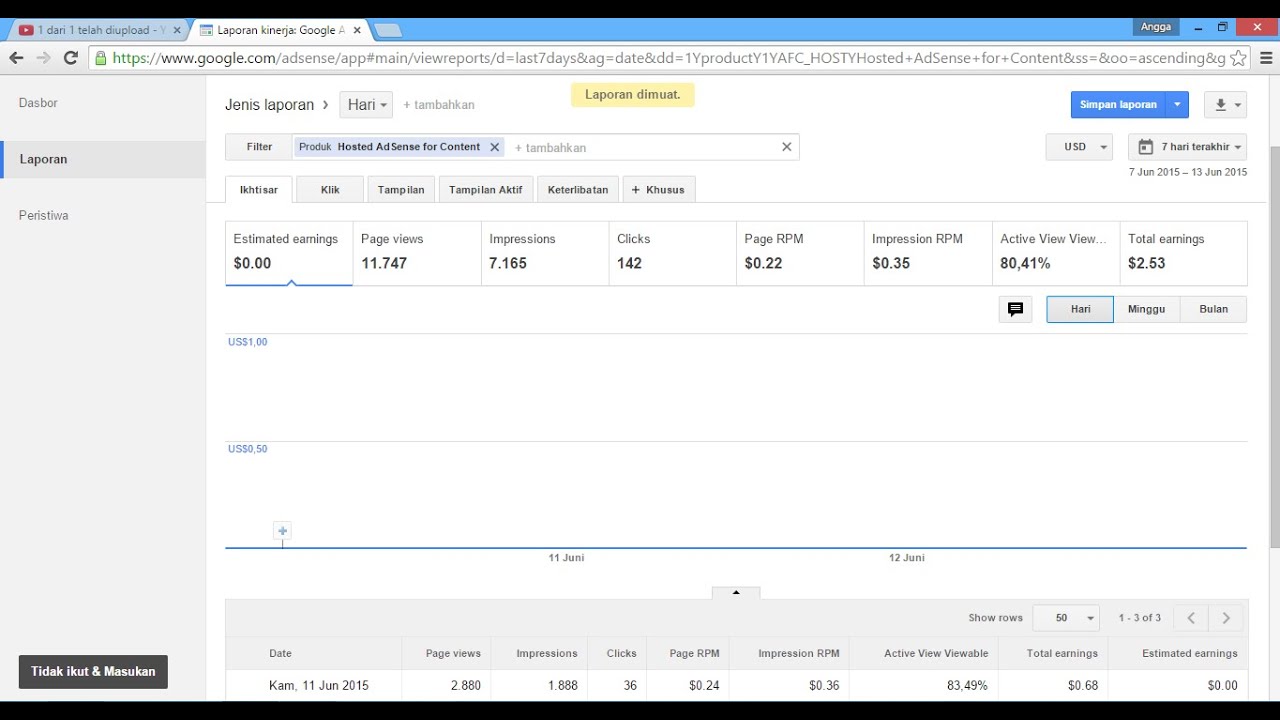The height and width of the screenshot is (720, 1280).
Task: Switch chart grouping to Hari
Action: tap(1080, 310)
